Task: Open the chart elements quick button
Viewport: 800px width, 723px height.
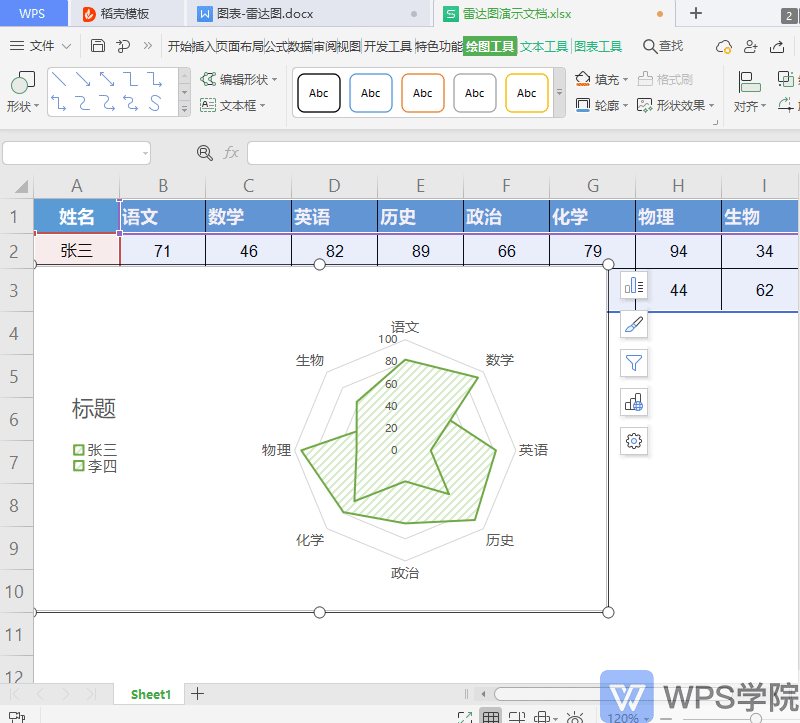Action: 634,286
